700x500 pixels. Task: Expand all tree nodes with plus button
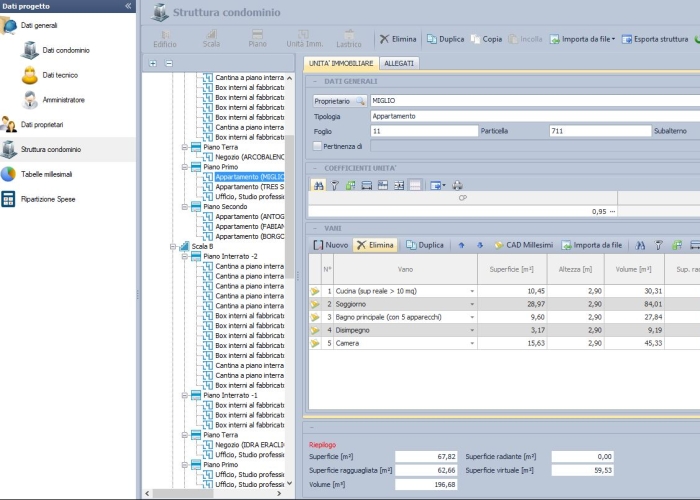click(x=153, y=63)
